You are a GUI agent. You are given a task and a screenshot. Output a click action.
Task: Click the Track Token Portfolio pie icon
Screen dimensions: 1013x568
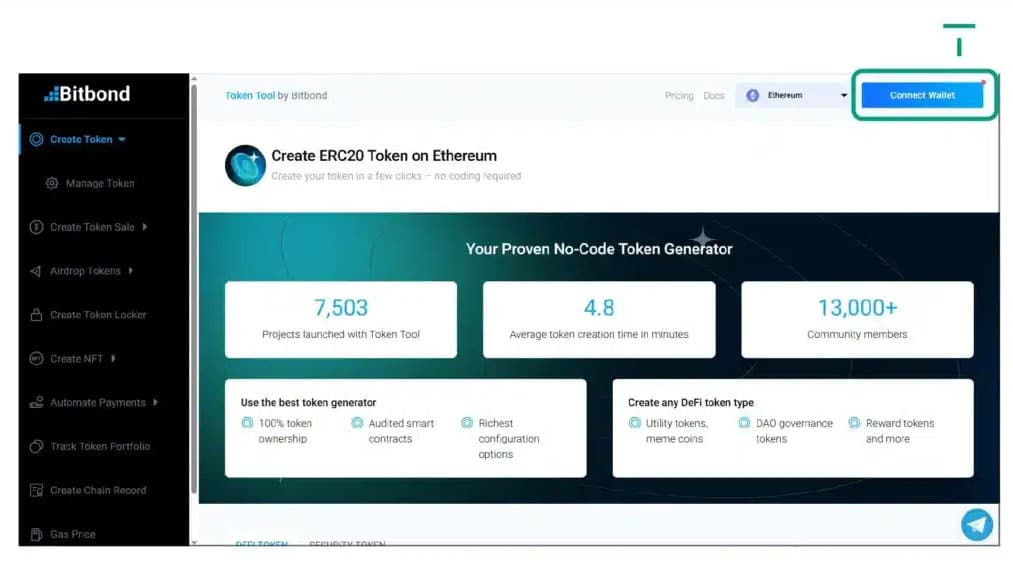[x=36, y=447]
